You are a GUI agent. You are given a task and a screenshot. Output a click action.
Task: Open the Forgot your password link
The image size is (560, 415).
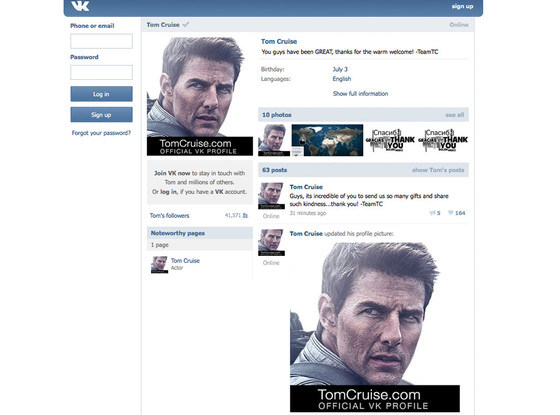(101, 133)
